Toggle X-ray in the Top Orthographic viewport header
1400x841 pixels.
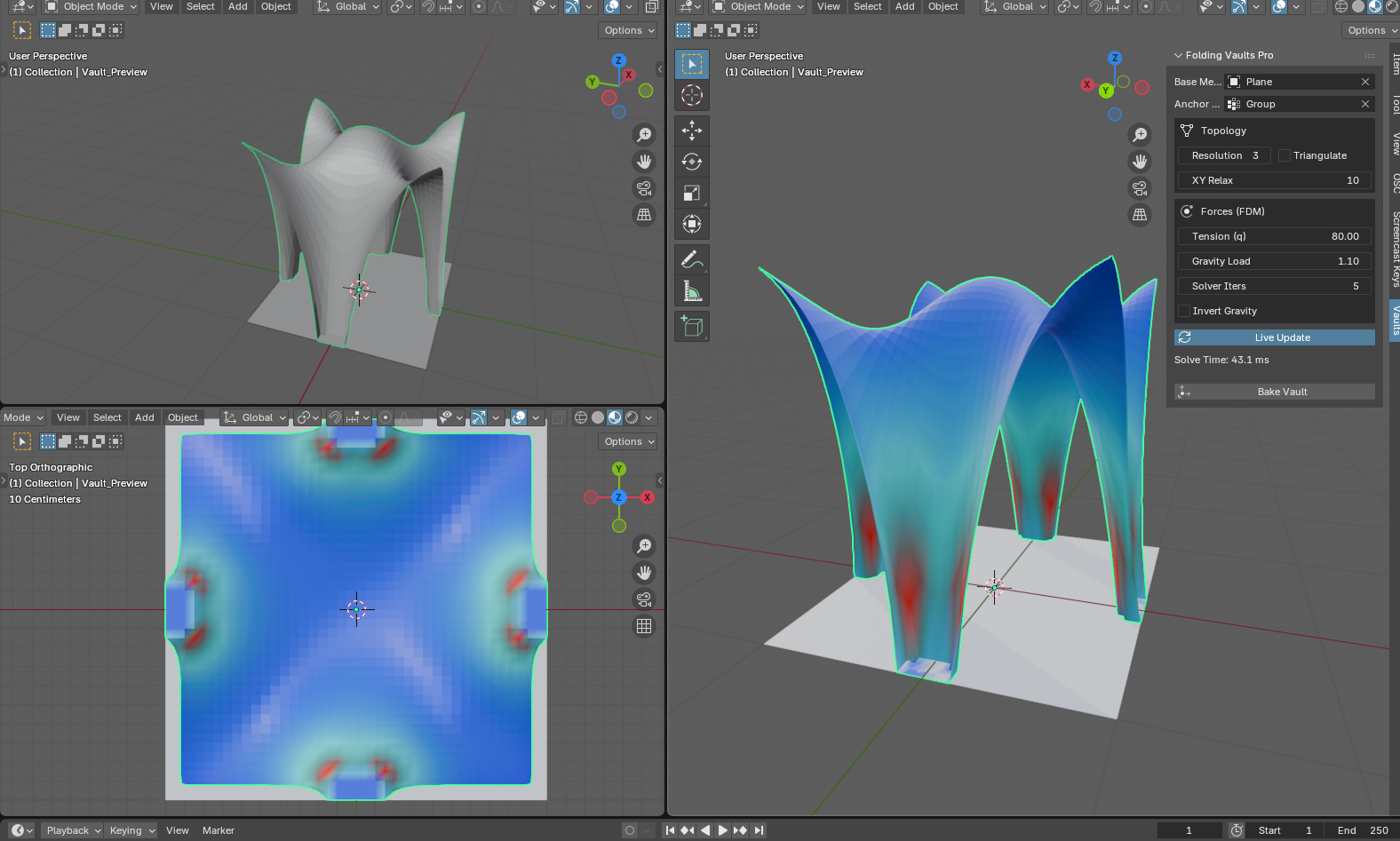[558, 417]
